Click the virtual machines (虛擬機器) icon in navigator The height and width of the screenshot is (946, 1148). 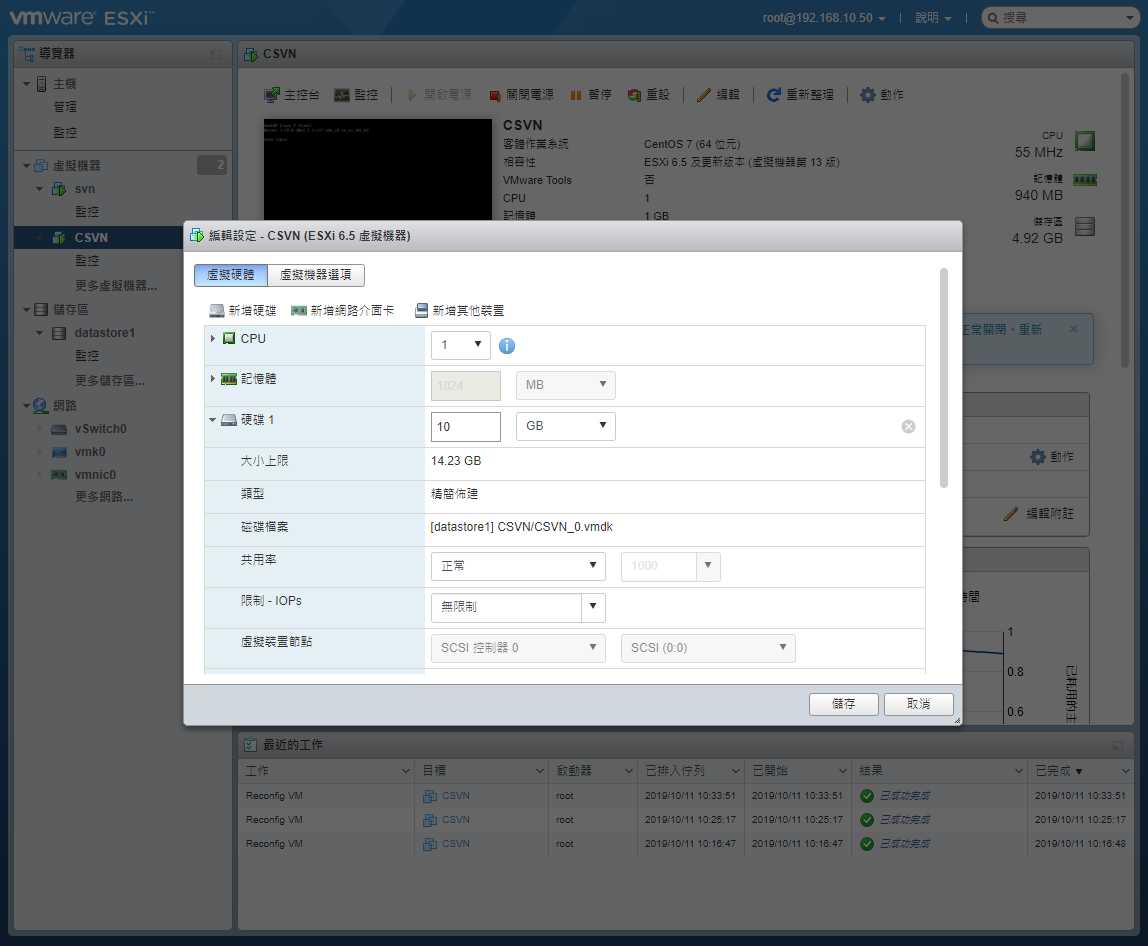tap(41, 165)
